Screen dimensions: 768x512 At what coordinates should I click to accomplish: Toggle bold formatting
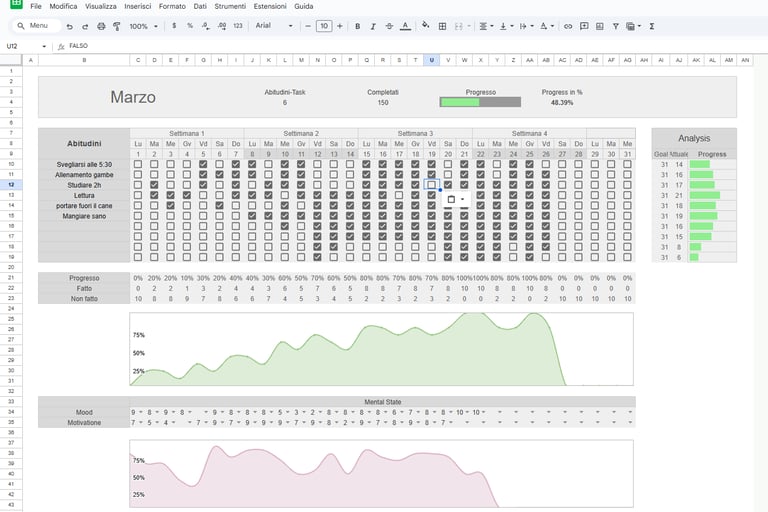coord(358,26)
